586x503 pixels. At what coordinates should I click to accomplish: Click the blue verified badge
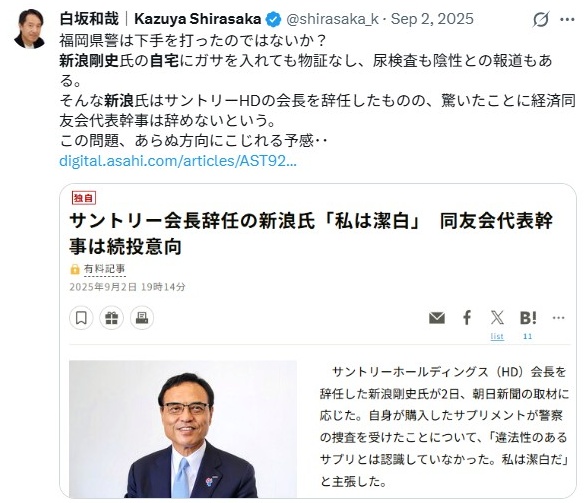coord(273,19)
